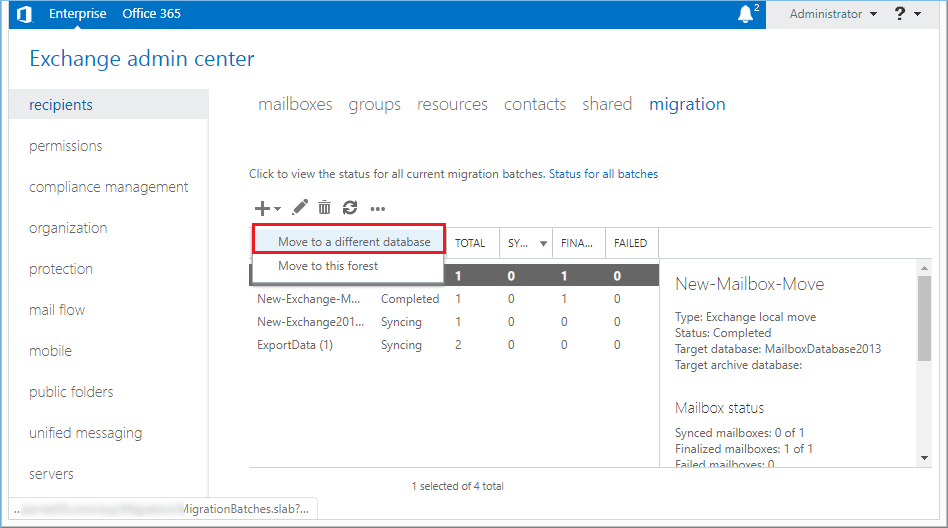Refresh the migration batch list
The image size is (948, 528).
click(x=350, y=207)
